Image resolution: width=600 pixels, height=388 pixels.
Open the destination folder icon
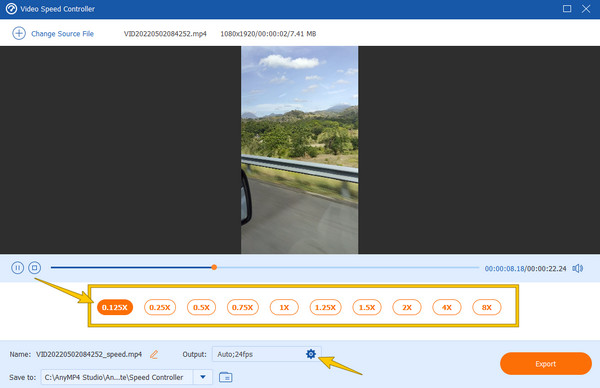pyautogui.click(x=225, y=377)
